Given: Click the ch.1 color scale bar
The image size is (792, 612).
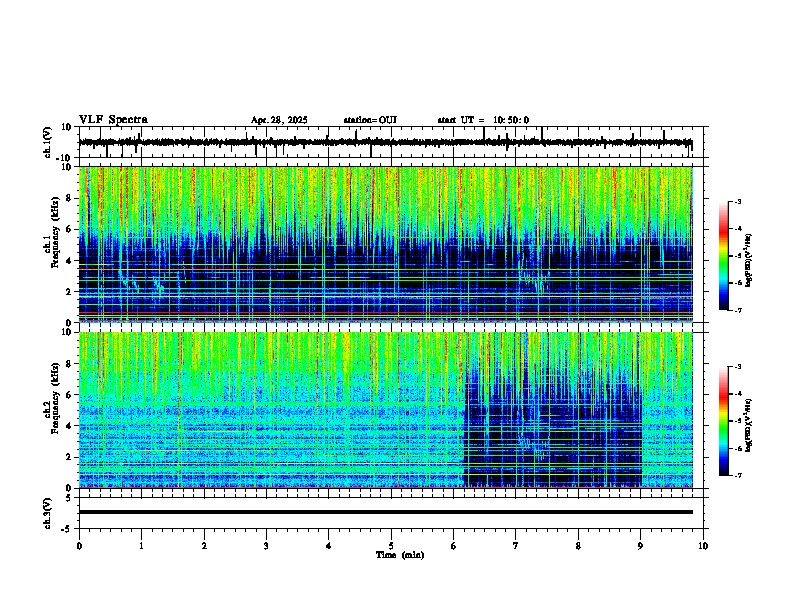Looking at the screenshot, I should coord(723,256).
